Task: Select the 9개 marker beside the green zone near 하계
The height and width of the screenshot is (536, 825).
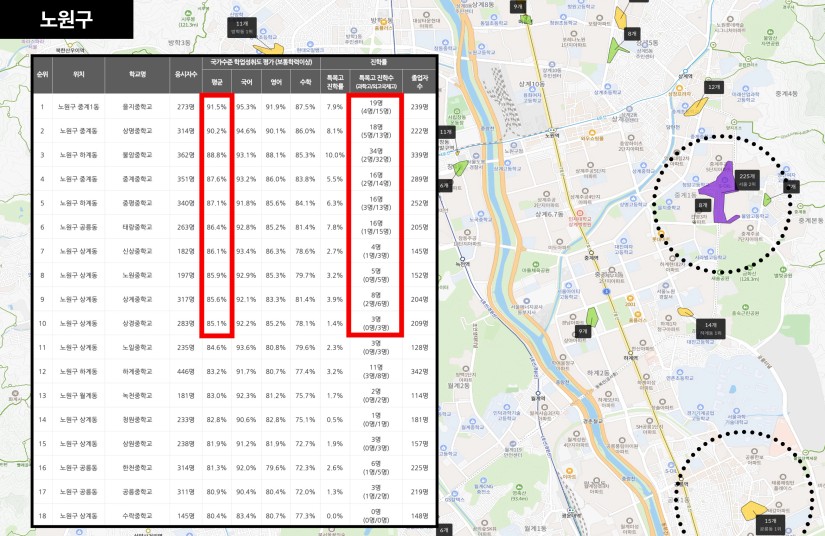Action: click(x=582, y=332)
